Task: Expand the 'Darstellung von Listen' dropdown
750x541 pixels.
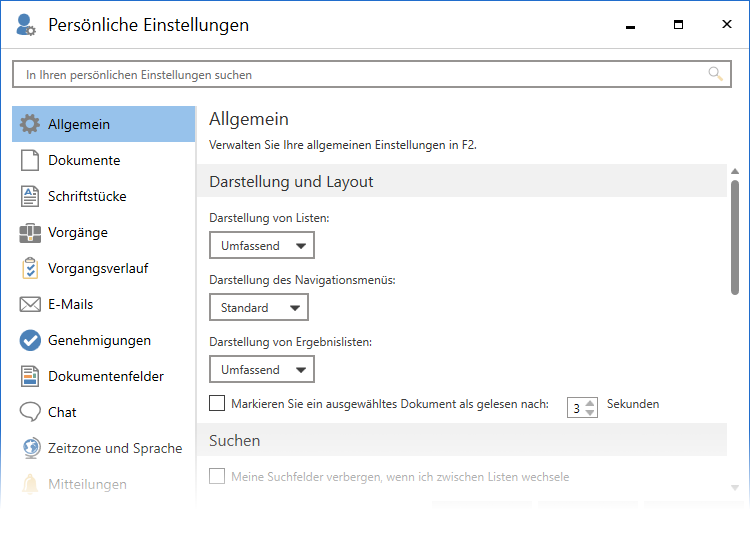Action: (262, 245)
